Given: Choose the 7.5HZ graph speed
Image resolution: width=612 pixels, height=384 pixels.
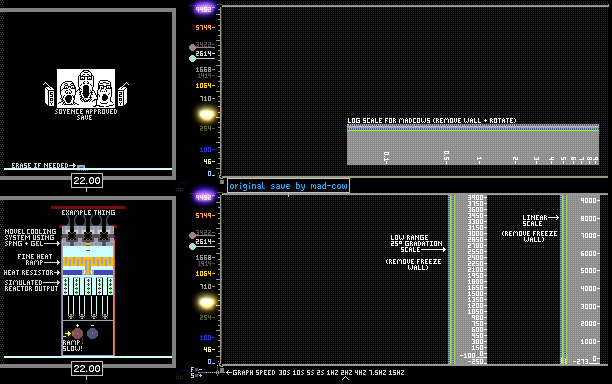Looking at the screenshot, I should [x=378, y=373].
